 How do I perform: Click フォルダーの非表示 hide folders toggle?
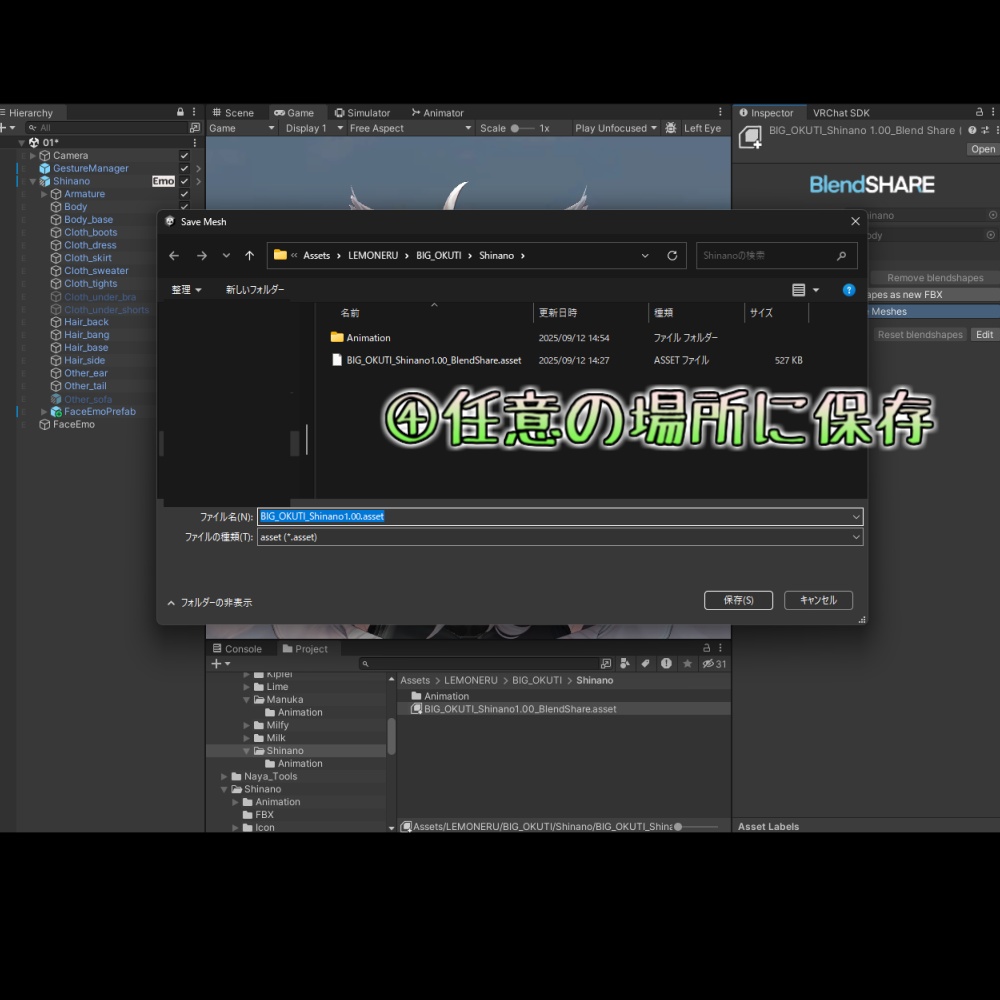210,603
